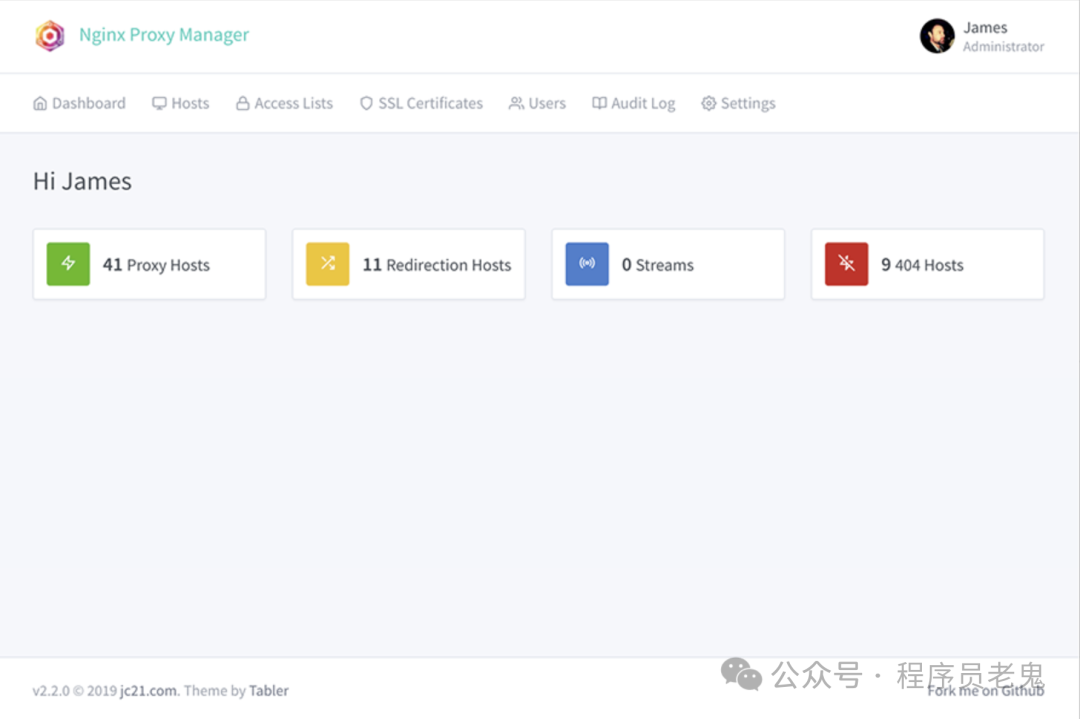Click the v2.2.0 version text in footer

tap(51, 691)
